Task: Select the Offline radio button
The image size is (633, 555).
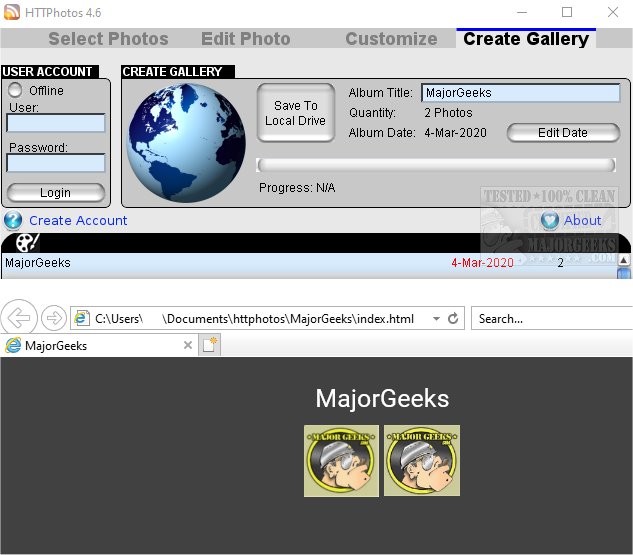Action: (x=15, y=90)
